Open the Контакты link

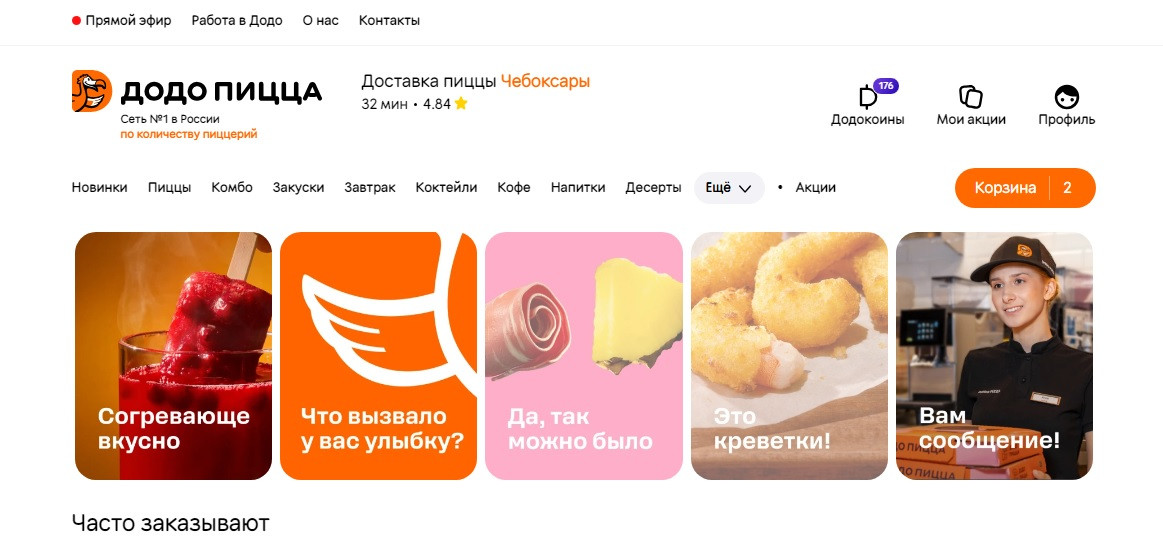coord(389,21)
